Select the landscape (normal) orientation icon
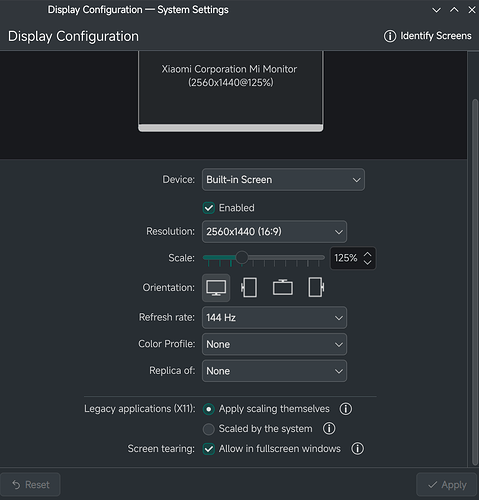Image resolution: width=479 pixels, height=500 pixels. click(x=216, y=288)
